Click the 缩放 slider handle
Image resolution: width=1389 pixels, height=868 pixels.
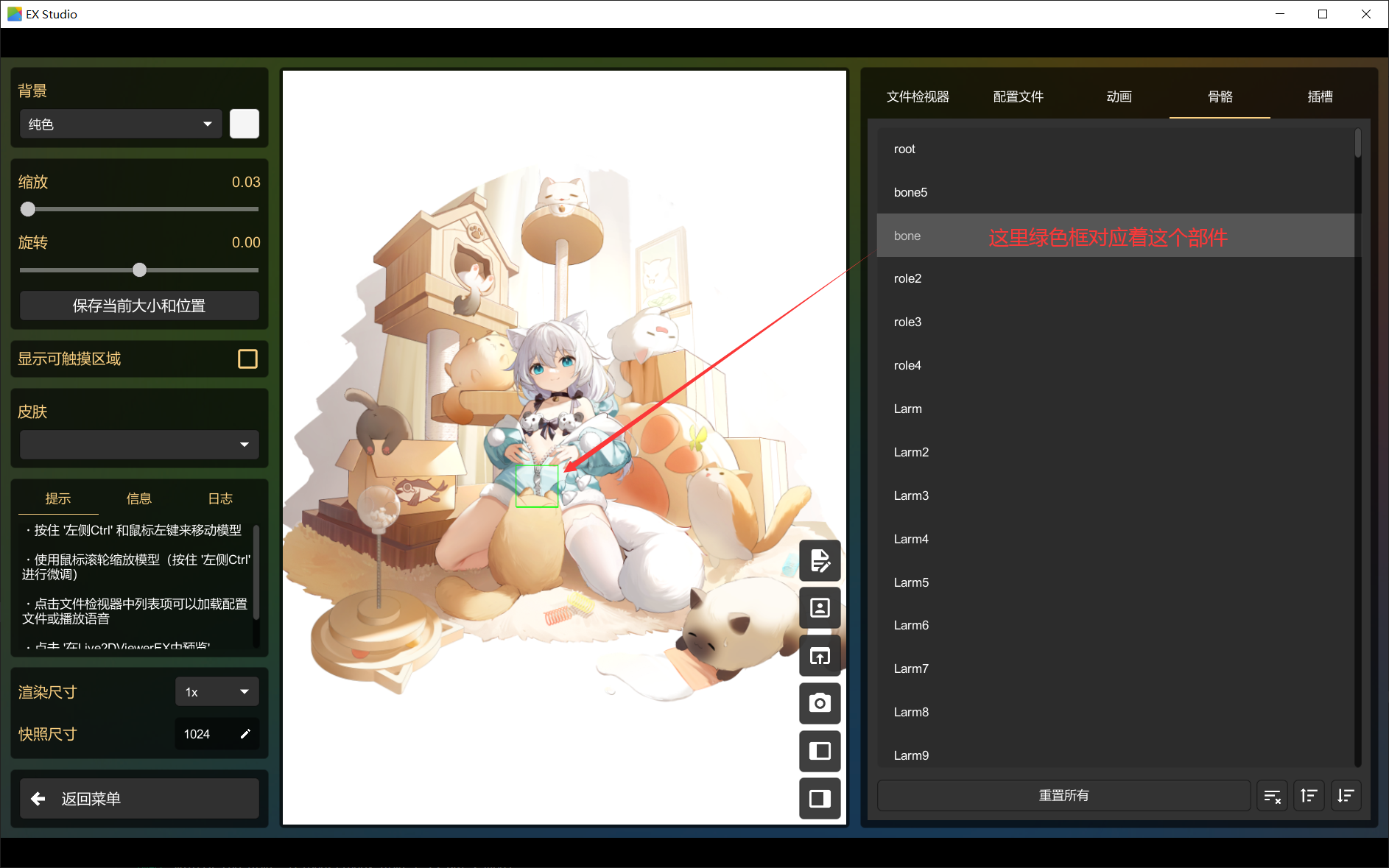(28, 209)
